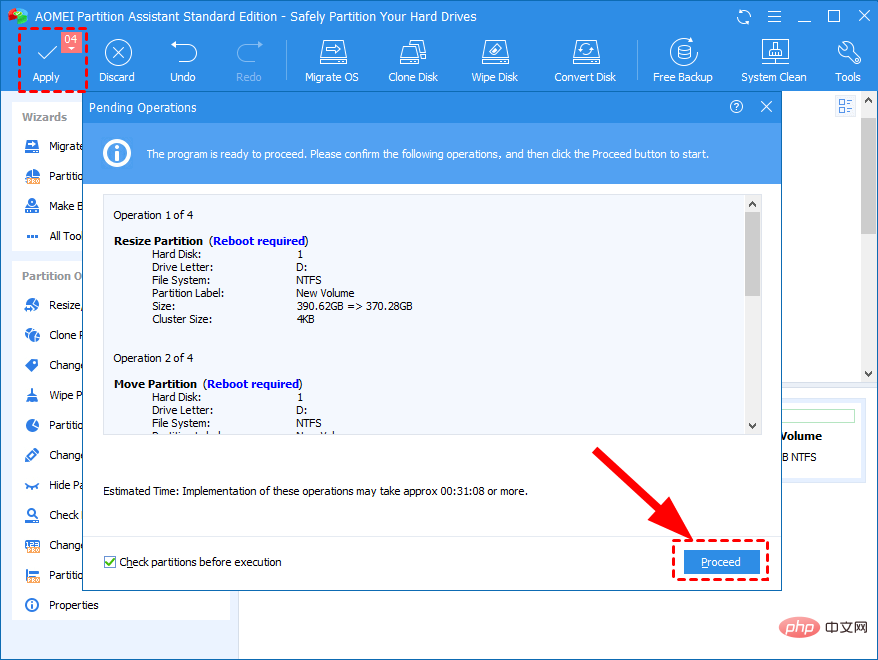Screen dimensions: 878x660
Task: Click the Apply toolbar button
Action: point(46,61)
